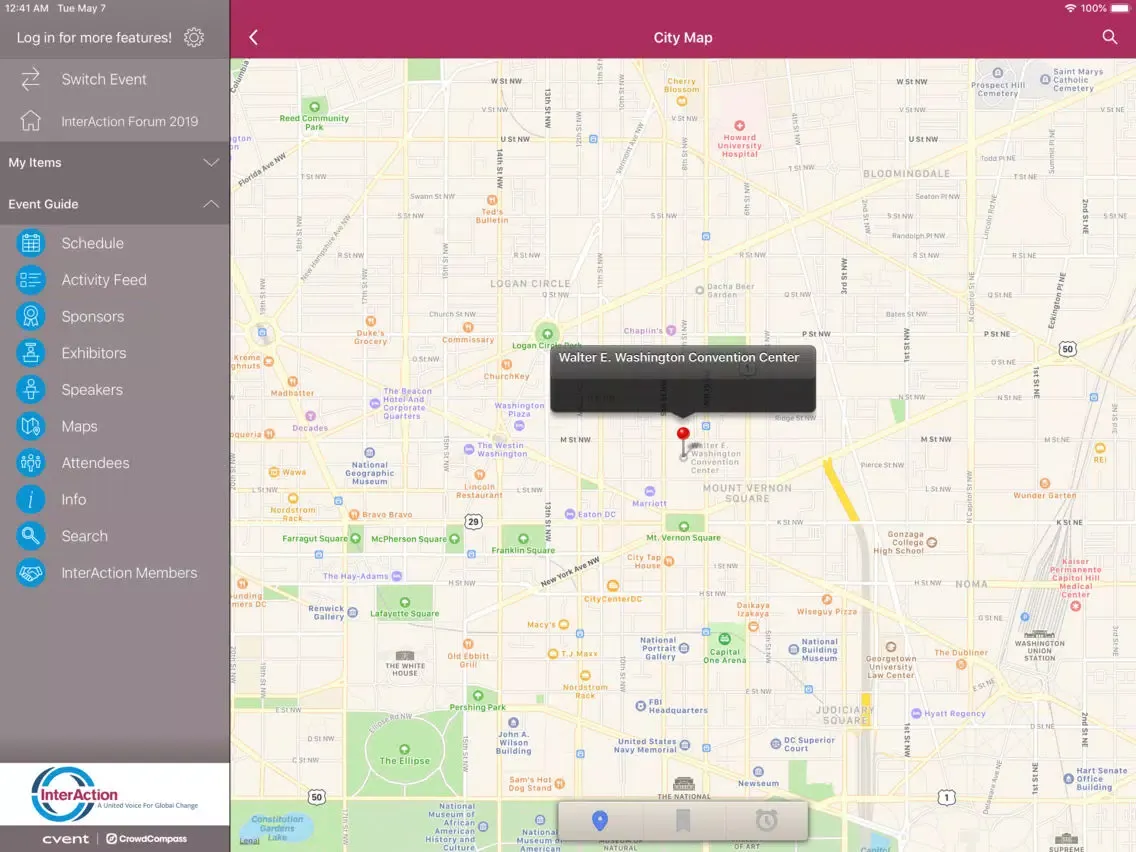Tap the Old Ebbitt Grill marker
Screen dimensions: 1136x852
(468, 643)
